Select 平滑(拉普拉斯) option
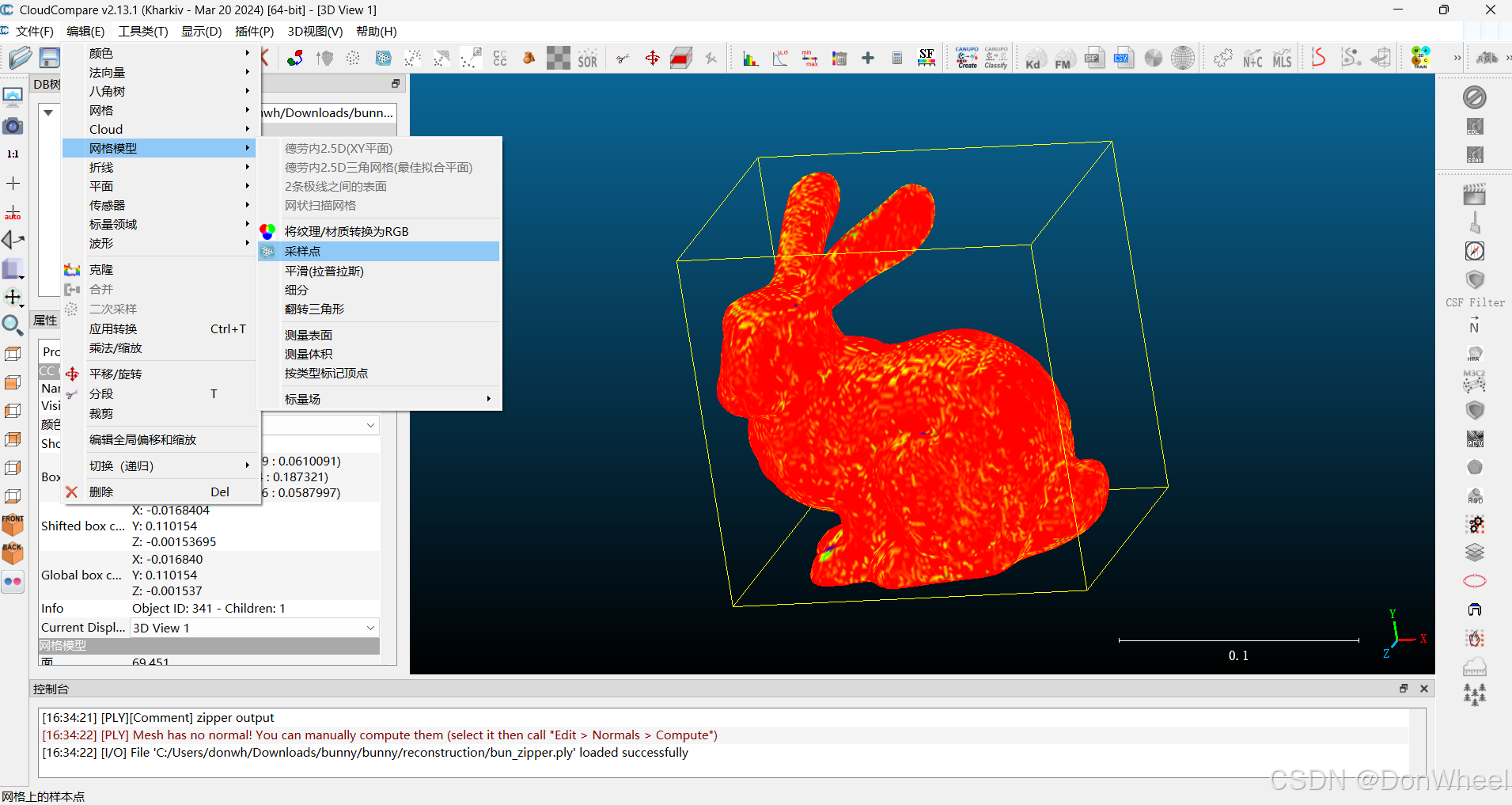Image resolution: width=1512 pixels, height=805 pixels. click(x=380, y=271)
